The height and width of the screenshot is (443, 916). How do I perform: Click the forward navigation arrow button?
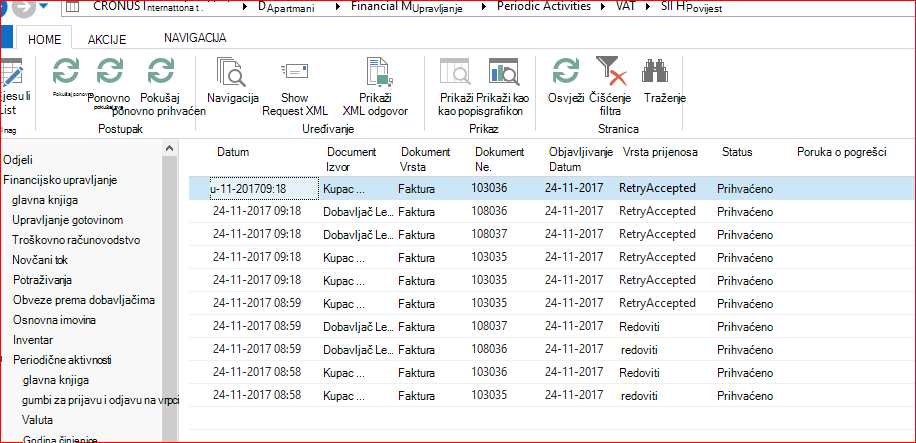(23, 10)
